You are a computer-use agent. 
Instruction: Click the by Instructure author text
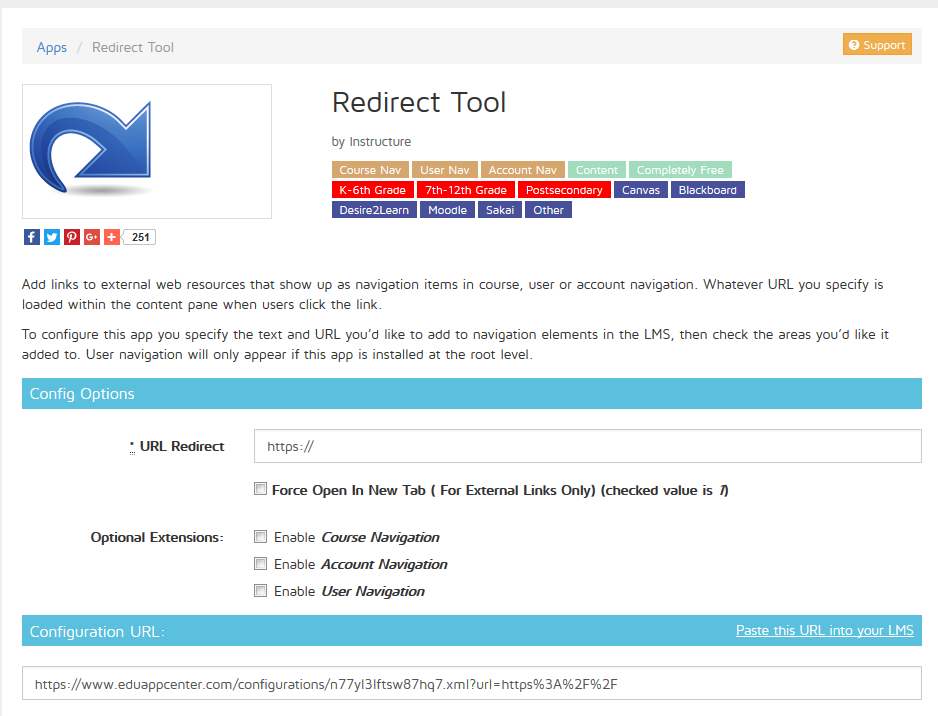(371, 142)
